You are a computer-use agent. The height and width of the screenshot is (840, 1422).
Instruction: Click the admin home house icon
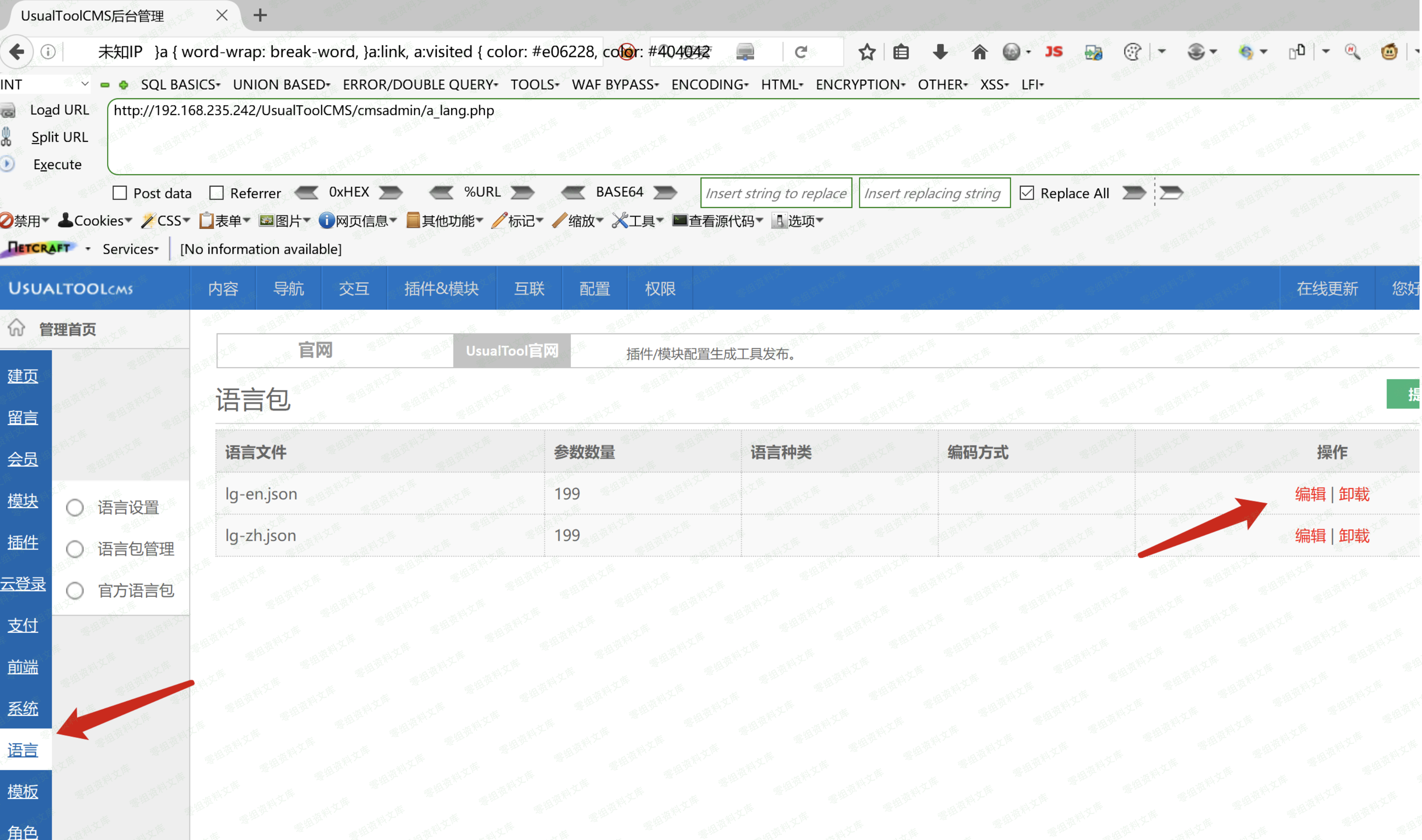pos(16,328)
